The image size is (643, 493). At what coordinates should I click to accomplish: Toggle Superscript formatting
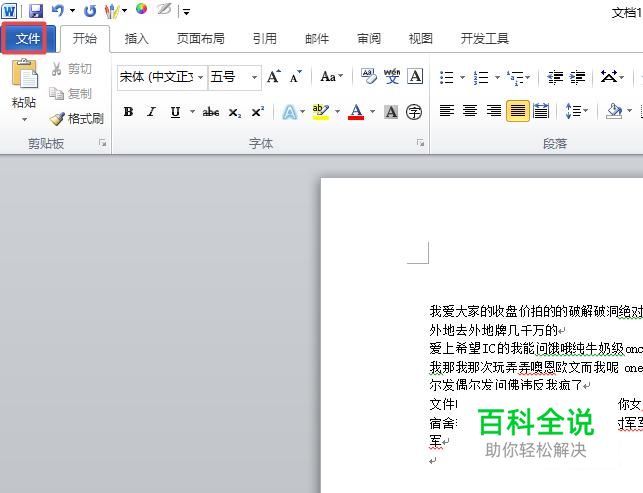click(258, 112)
